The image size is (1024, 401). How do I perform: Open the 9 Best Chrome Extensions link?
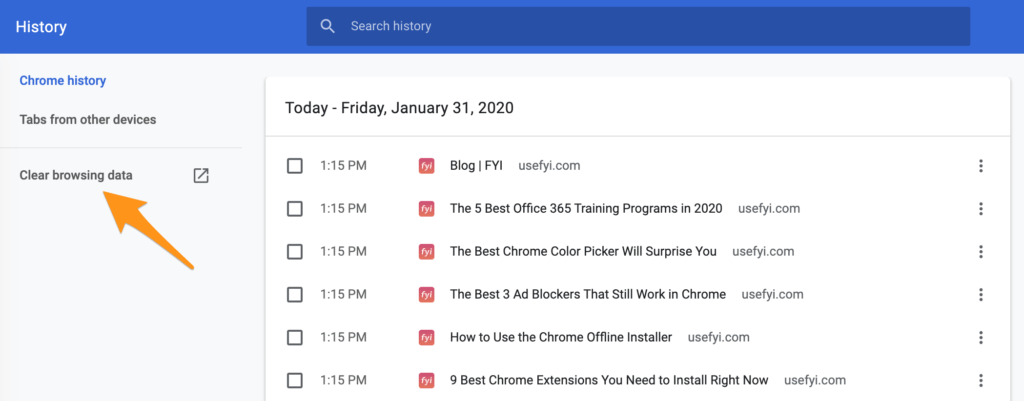609,380
